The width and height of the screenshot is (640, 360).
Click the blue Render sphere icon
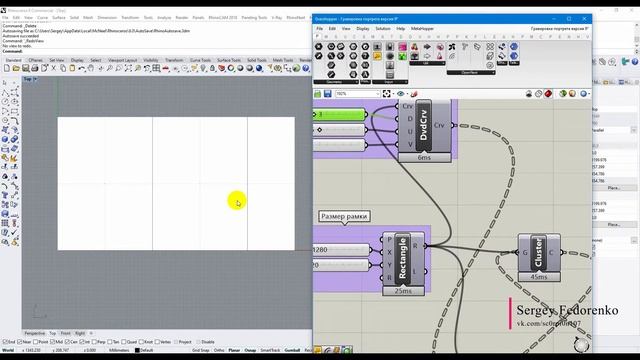[259, 69]
